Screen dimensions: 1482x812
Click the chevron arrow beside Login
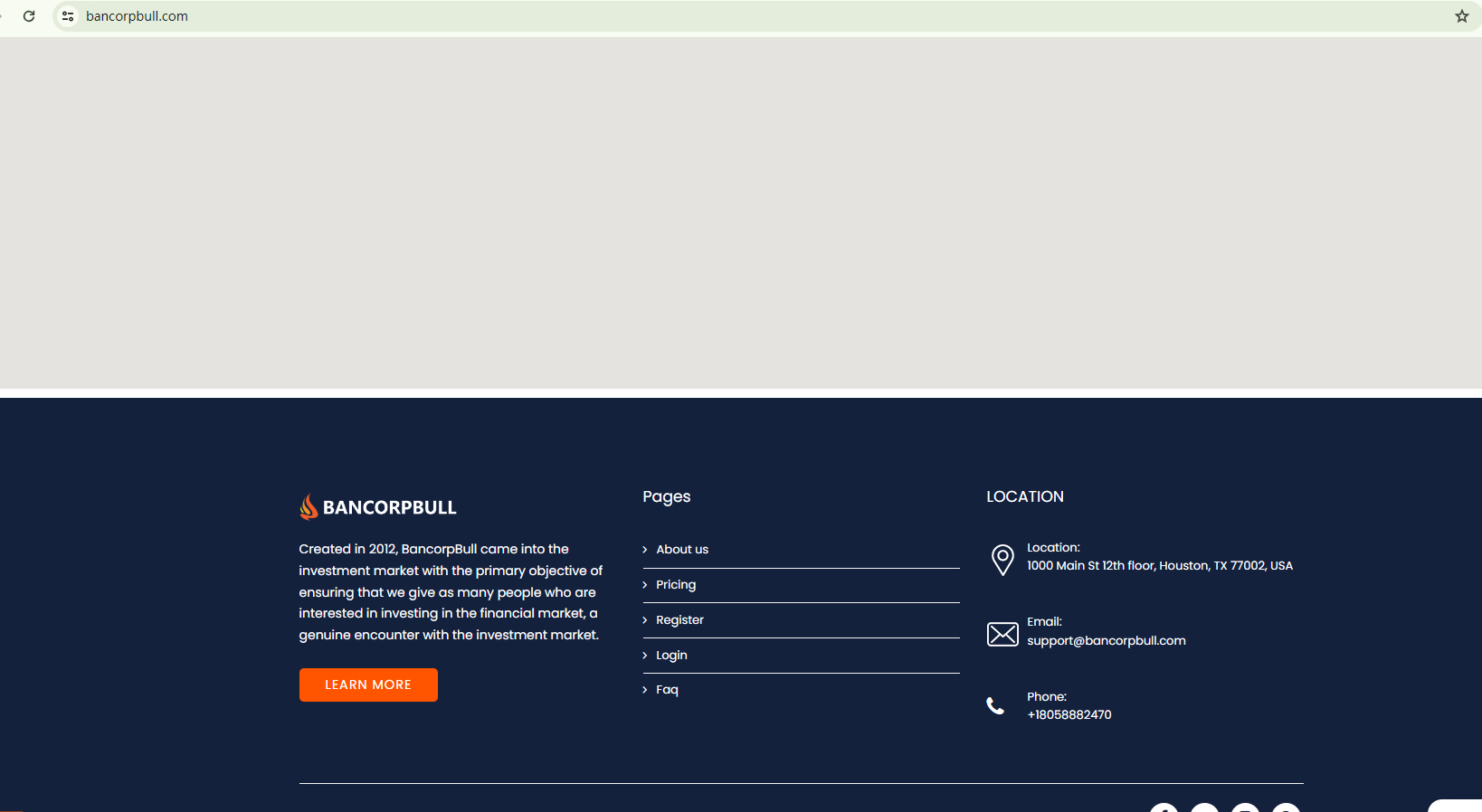(645, 656)
